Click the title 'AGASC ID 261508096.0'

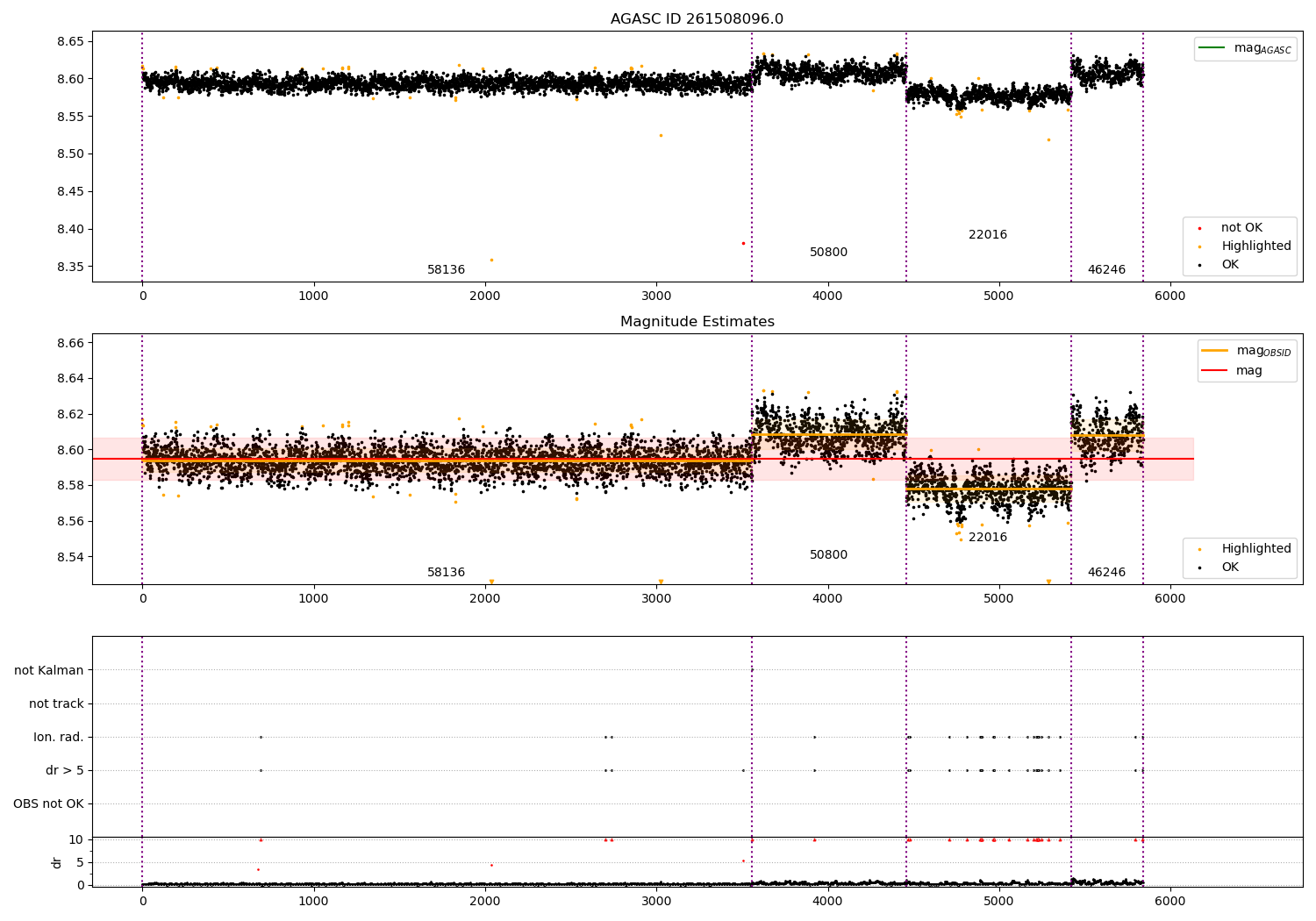click(697, 19)
